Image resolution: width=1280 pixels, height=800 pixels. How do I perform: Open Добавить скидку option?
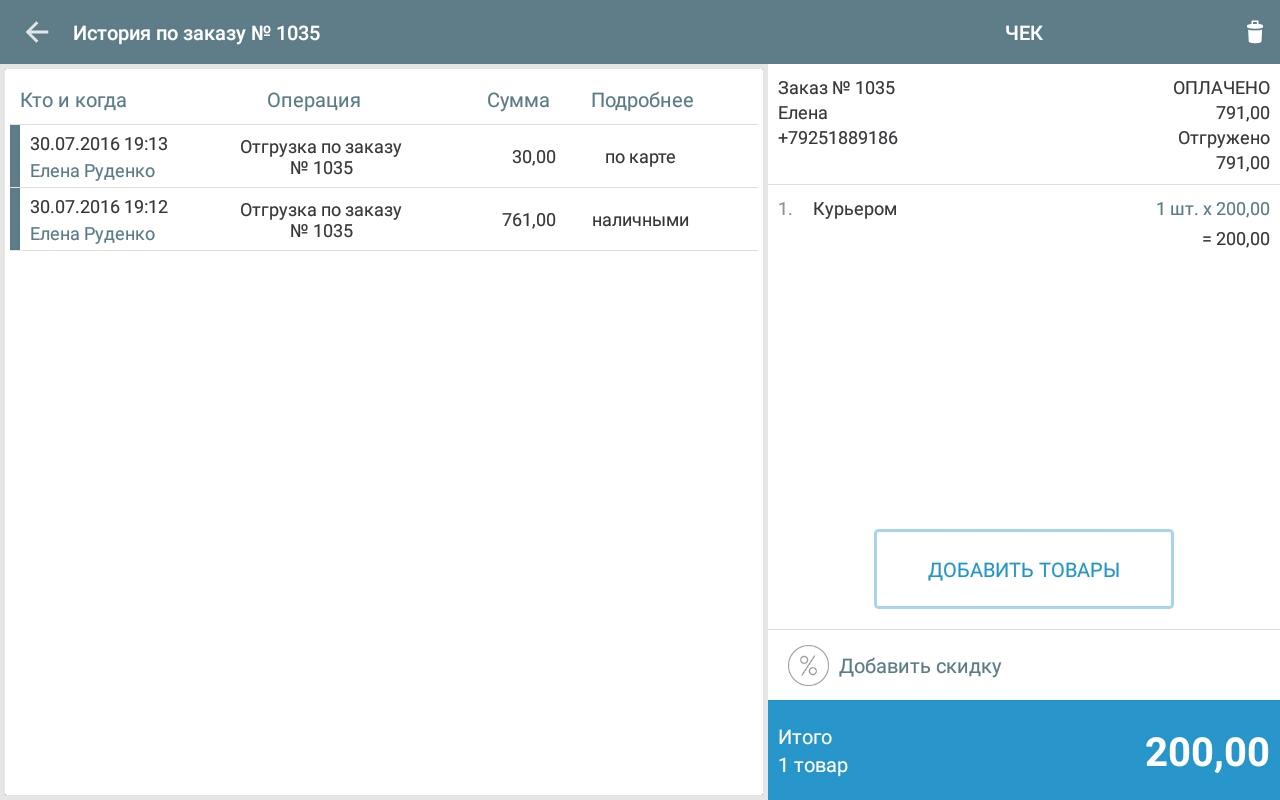click(919, 666)
